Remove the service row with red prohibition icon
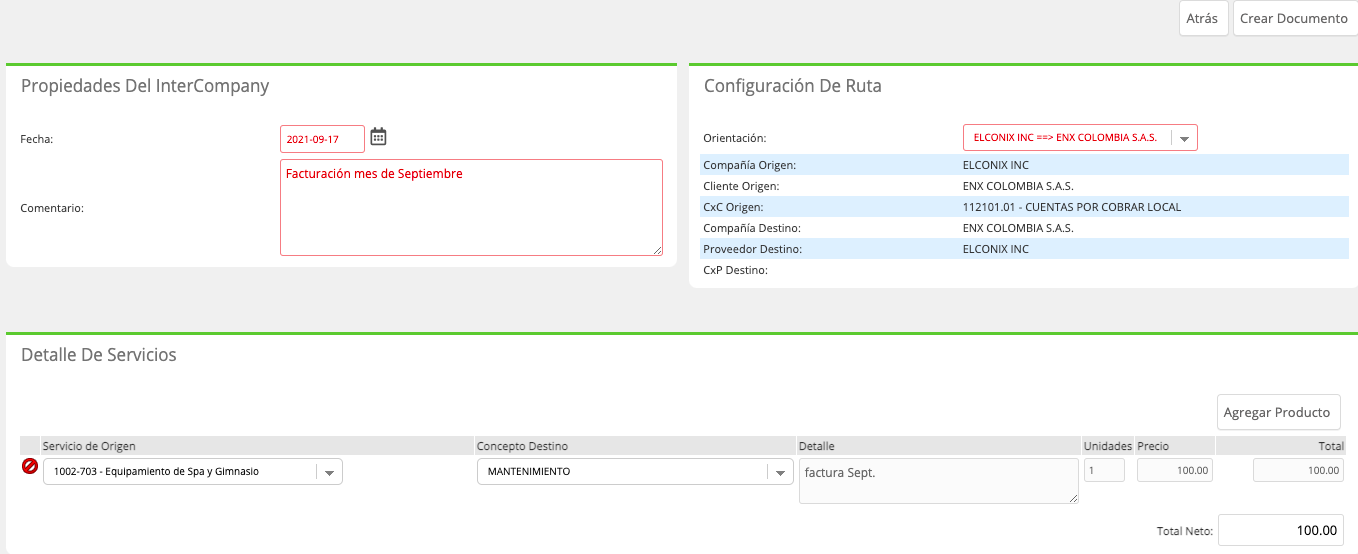 click(x=30, y=467)
